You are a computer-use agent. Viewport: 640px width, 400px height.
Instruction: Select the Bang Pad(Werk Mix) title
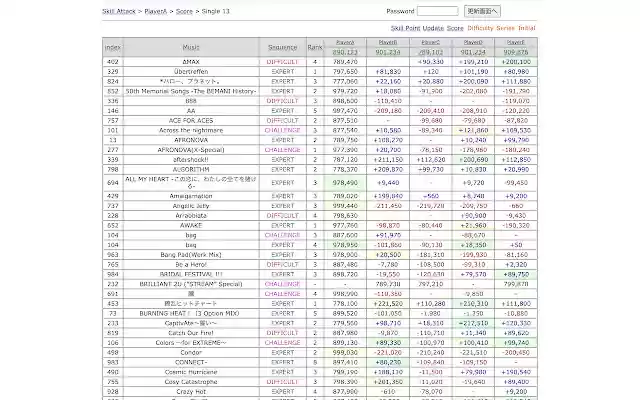coord(191,255)
